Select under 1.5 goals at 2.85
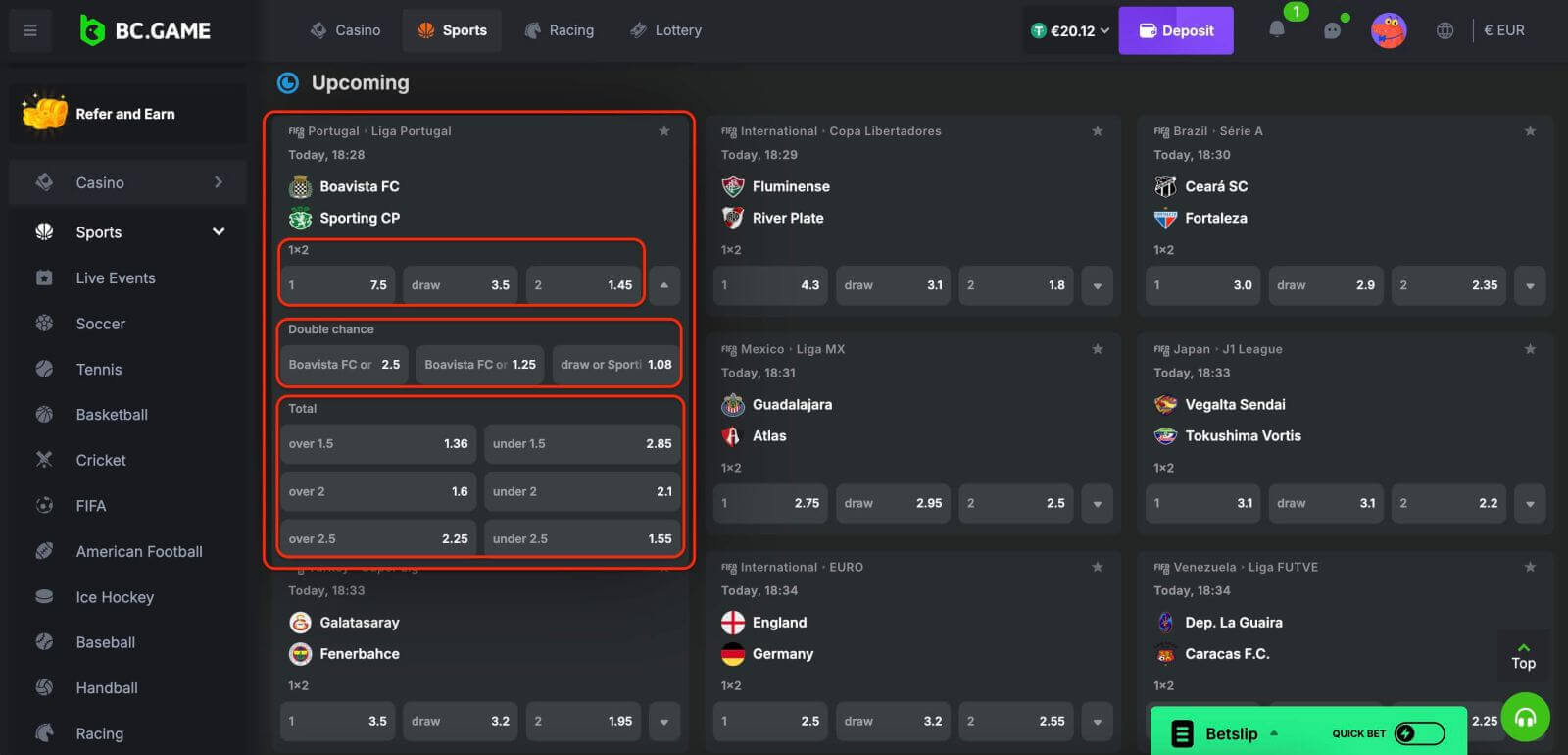 582,443
